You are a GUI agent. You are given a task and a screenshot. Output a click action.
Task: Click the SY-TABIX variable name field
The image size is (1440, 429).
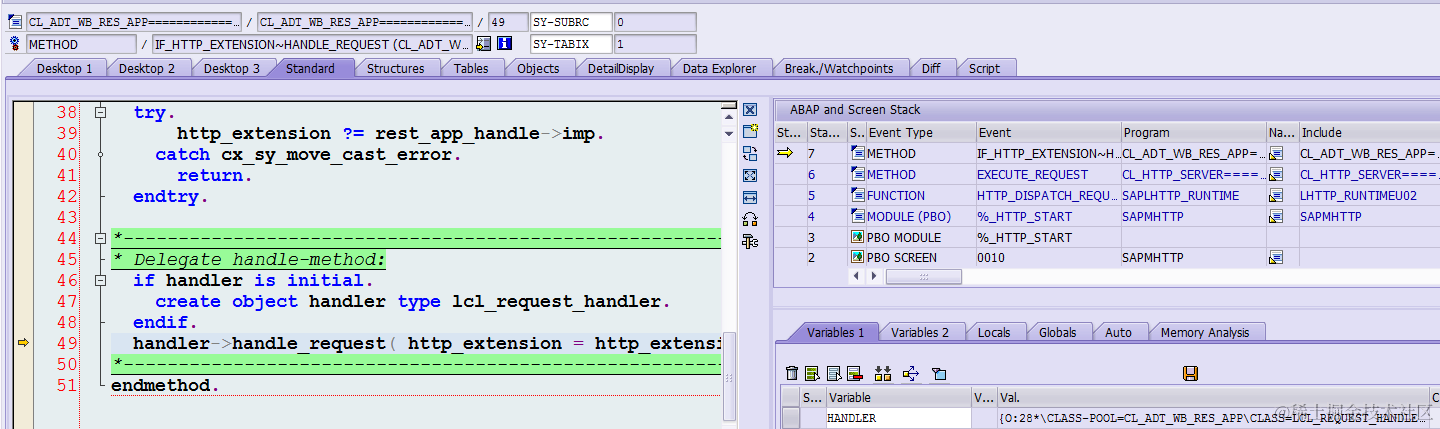point(570,44)
